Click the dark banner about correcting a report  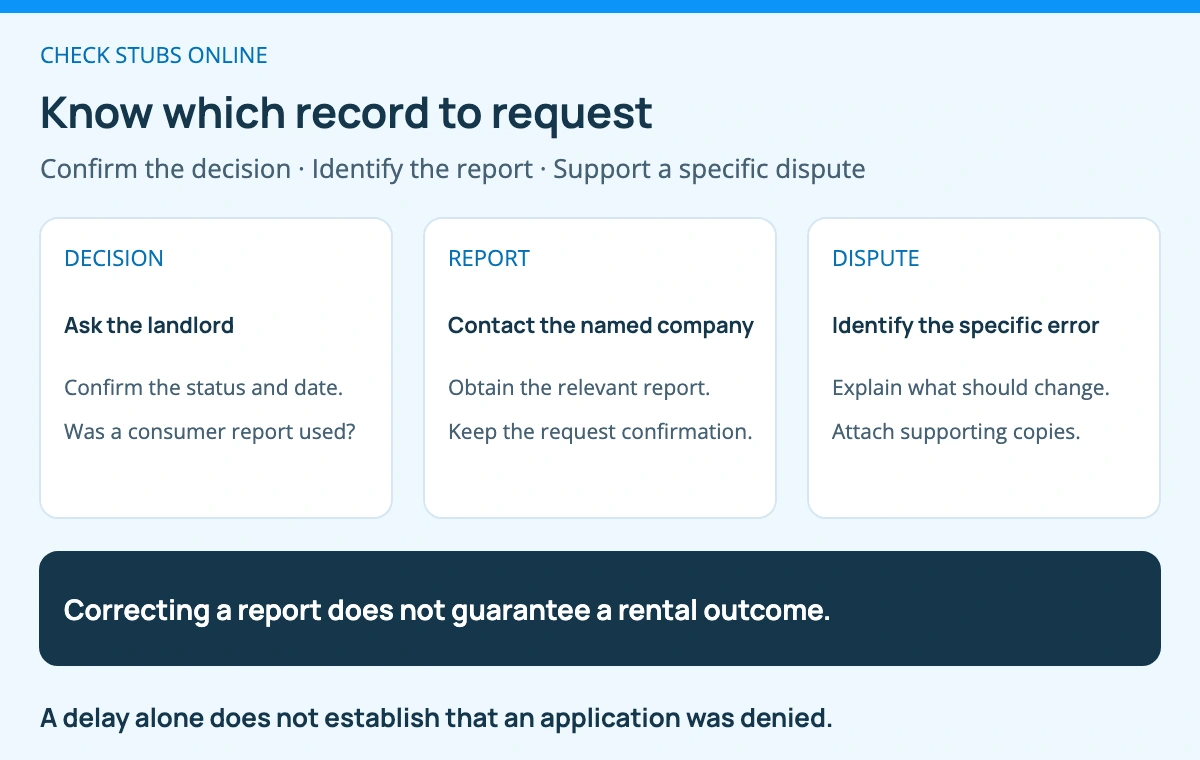(600, 608)
